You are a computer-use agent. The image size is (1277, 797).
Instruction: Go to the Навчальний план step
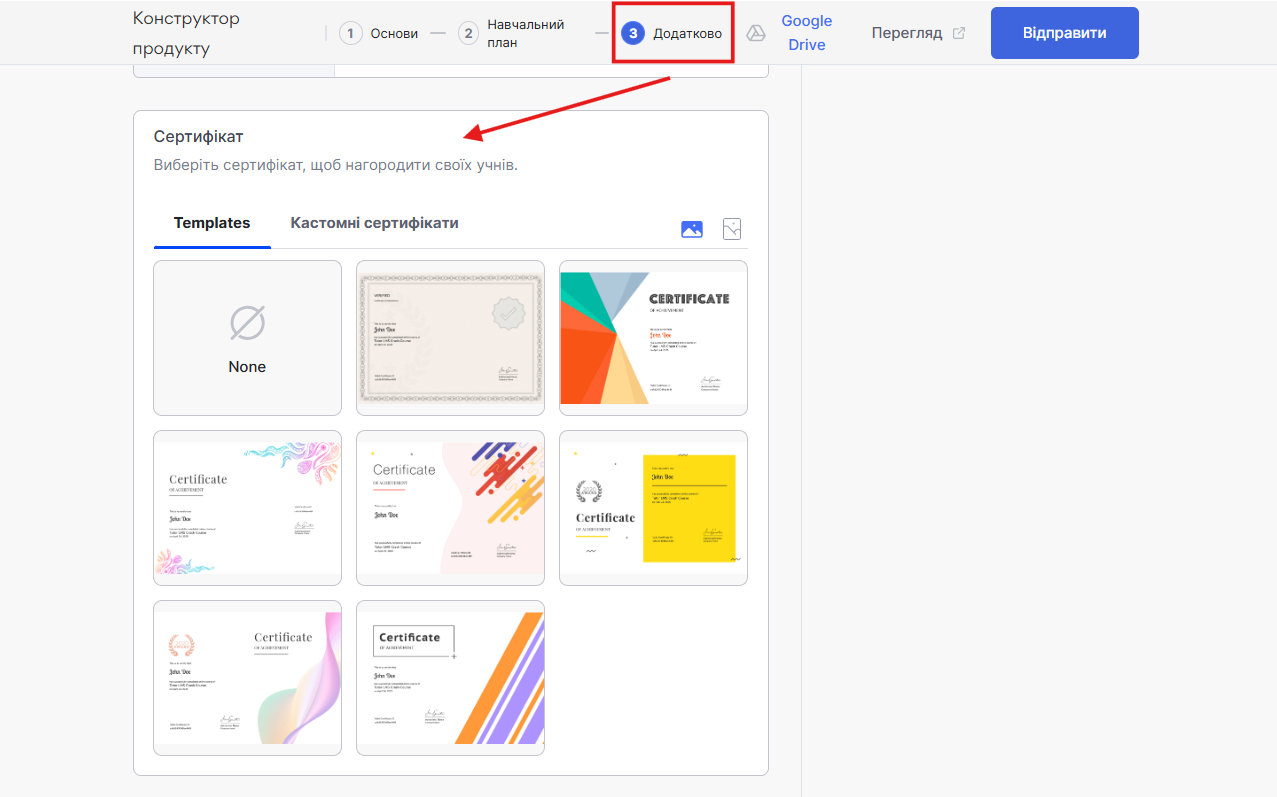click(x=525, y=33)
